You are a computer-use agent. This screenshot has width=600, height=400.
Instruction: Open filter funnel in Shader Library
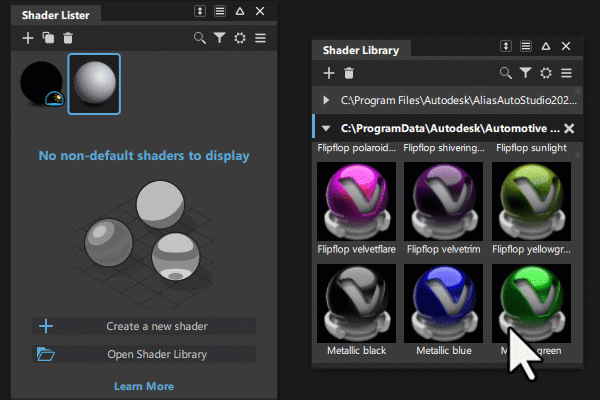(x=526, y=73)
